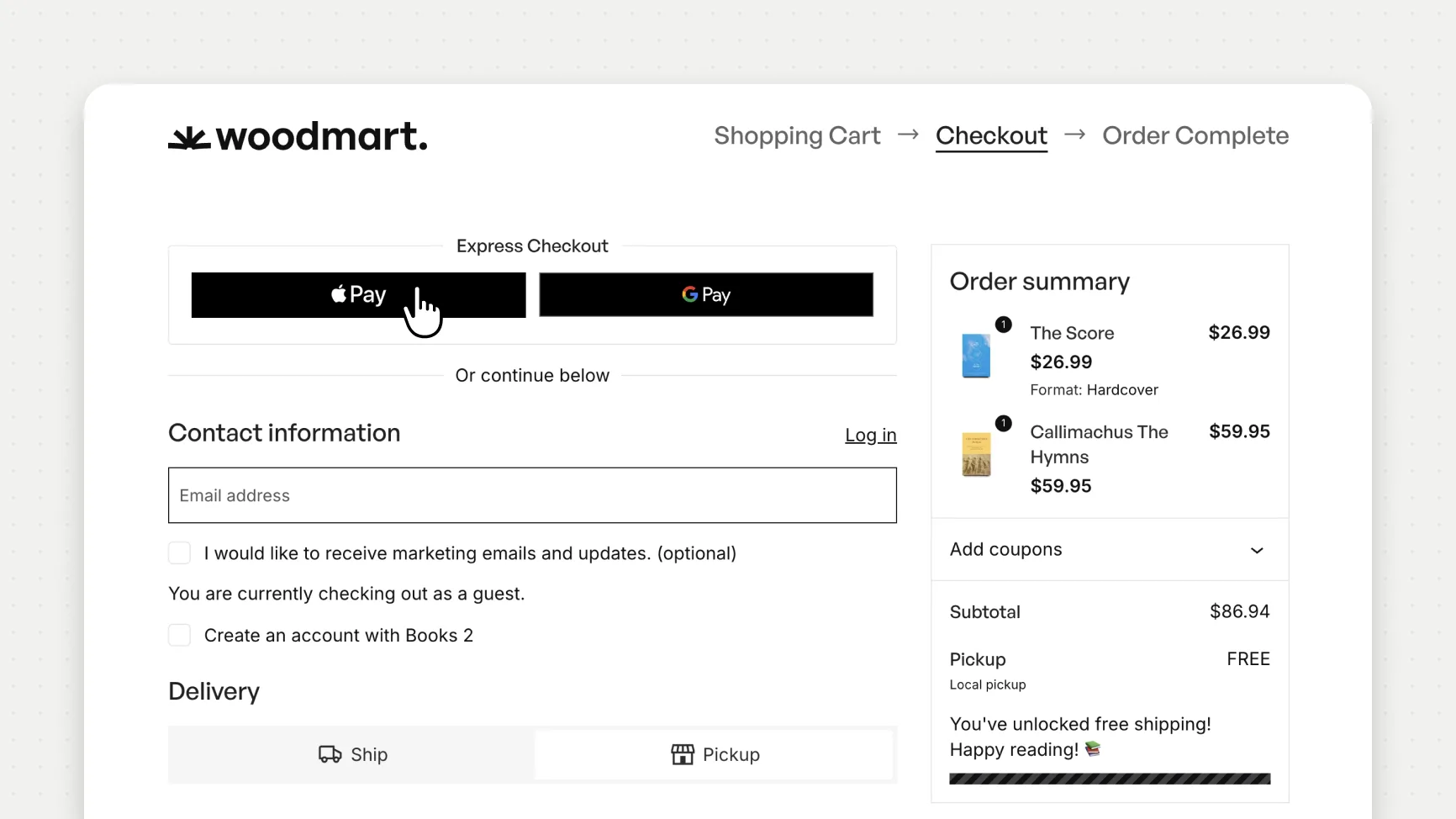Click The Score product title
1456x819 pixels.
1072,333
